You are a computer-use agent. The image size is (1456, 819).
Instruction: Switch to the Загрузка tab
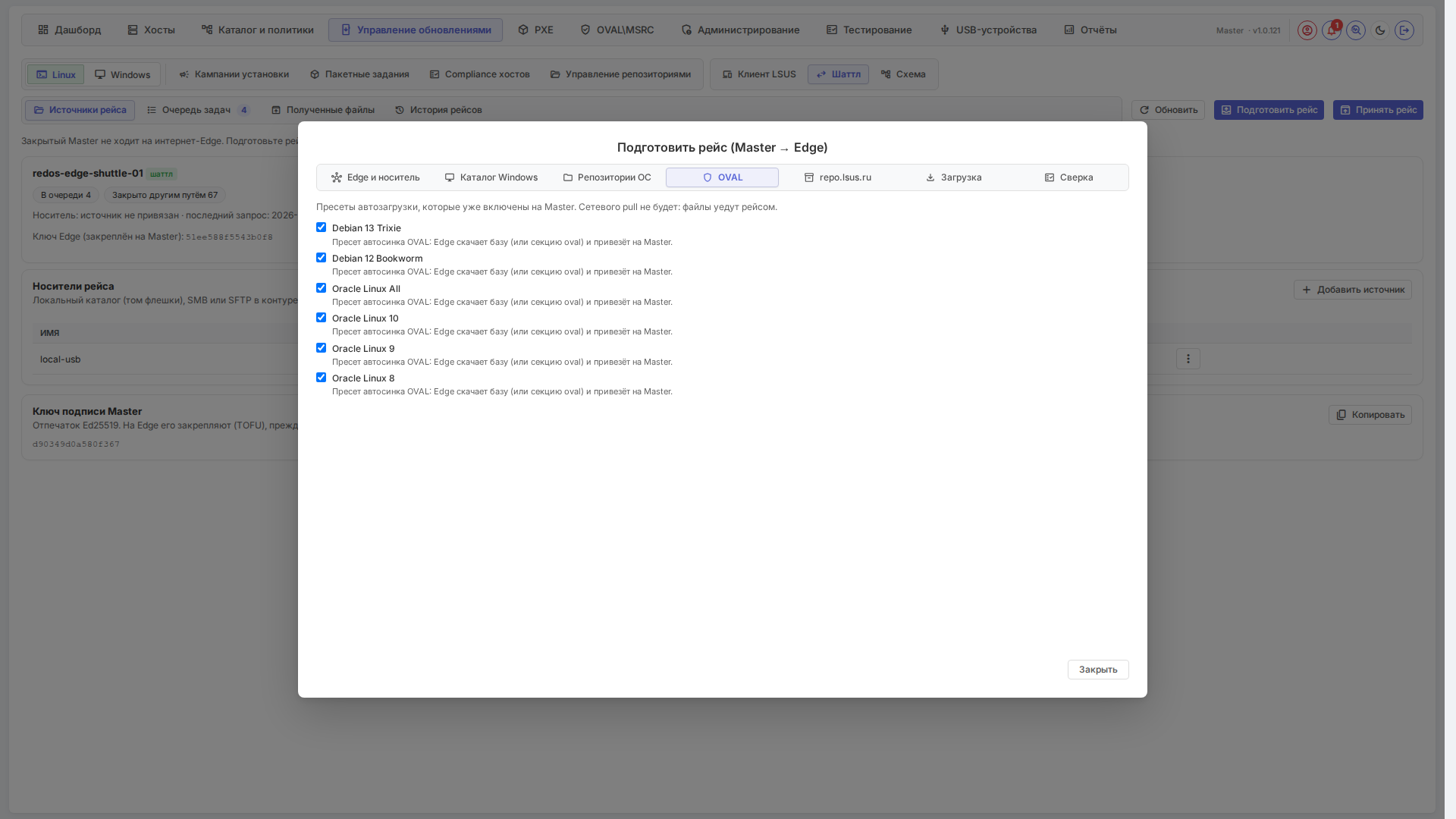click(953, 177)
